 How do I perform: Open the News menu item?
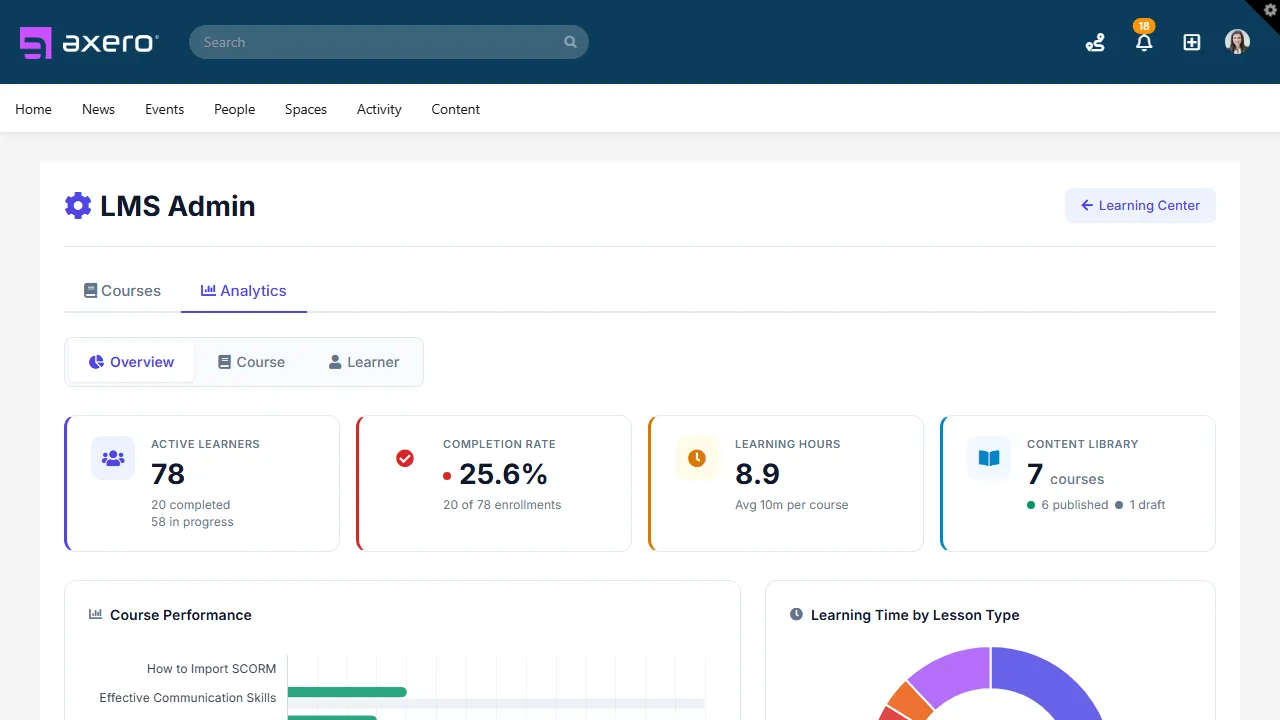98,109
